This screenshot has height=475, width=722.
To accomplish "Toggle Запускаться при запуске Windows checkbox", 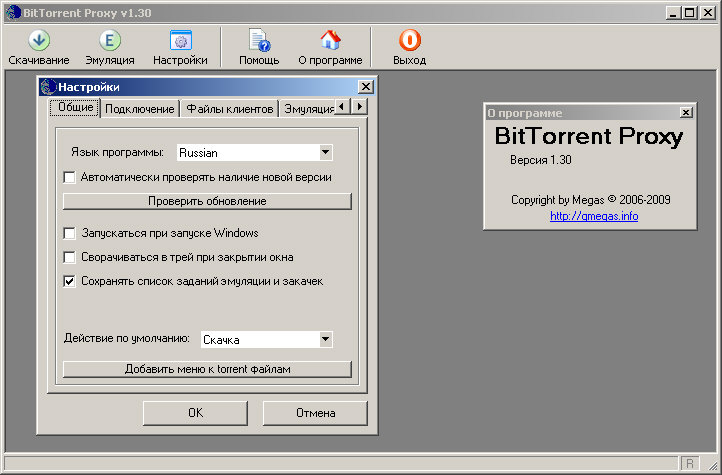I will click(x=70, y=233).
